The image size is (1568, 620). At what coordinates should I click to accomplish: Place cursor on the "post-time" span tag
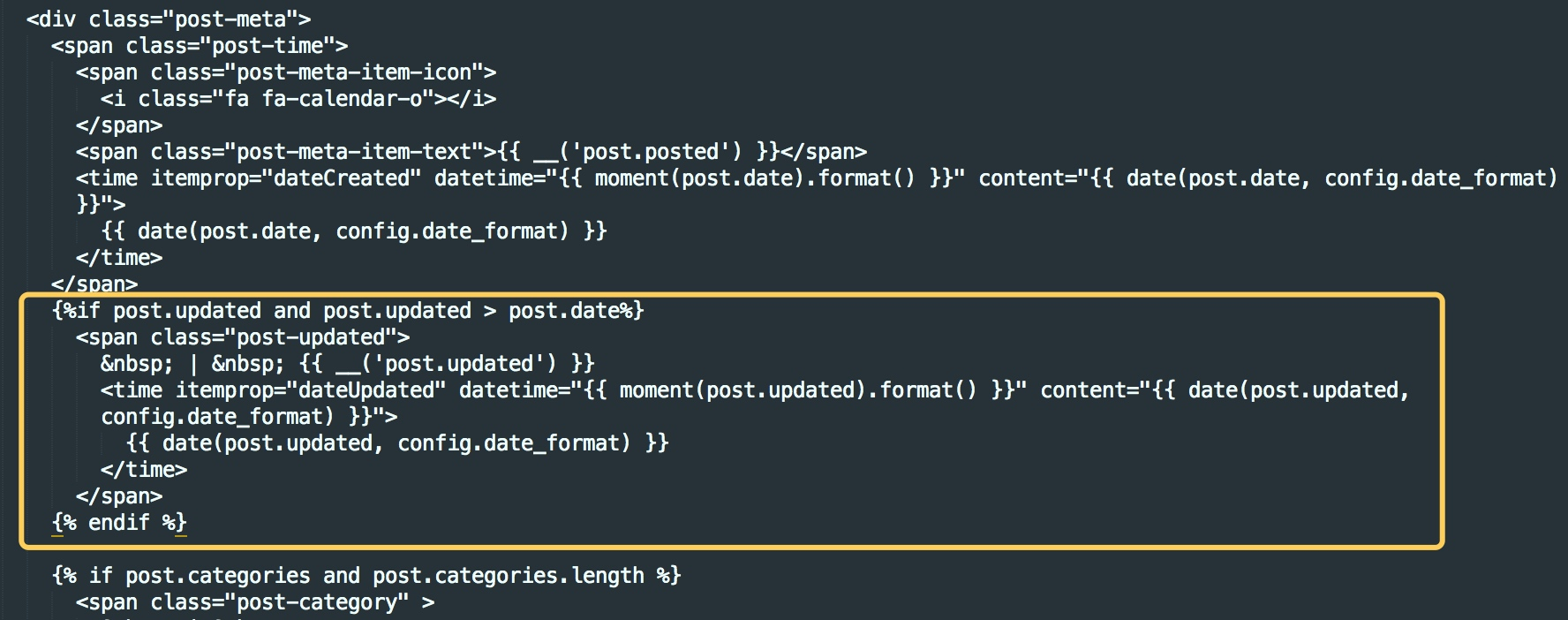point(199,46)
